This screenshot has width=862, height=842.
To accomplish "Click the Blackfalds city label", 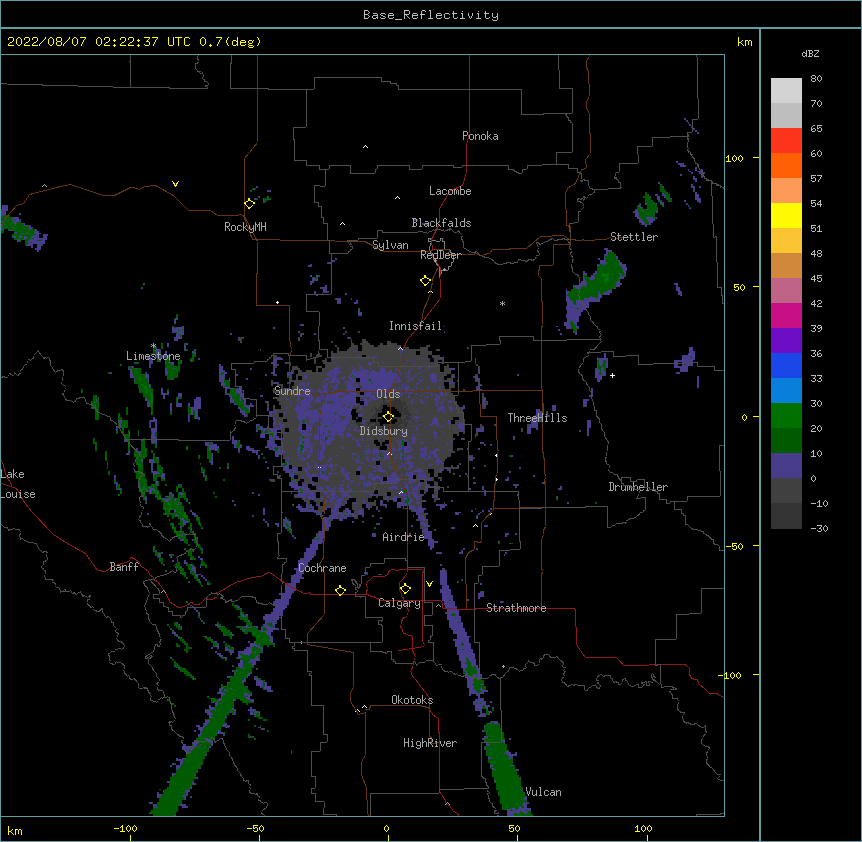I will [441, 223].
